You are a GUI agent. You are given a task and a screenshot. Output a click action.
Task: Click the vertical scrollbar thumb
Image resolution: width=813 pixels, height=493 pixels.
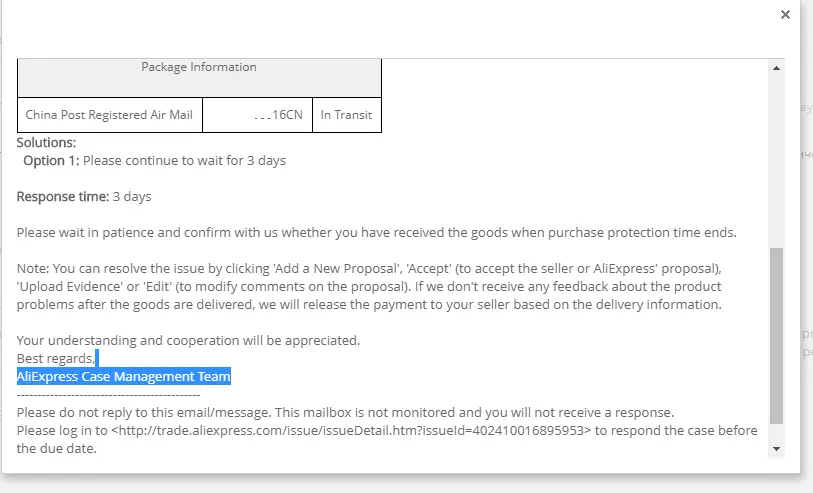point(776,336)
